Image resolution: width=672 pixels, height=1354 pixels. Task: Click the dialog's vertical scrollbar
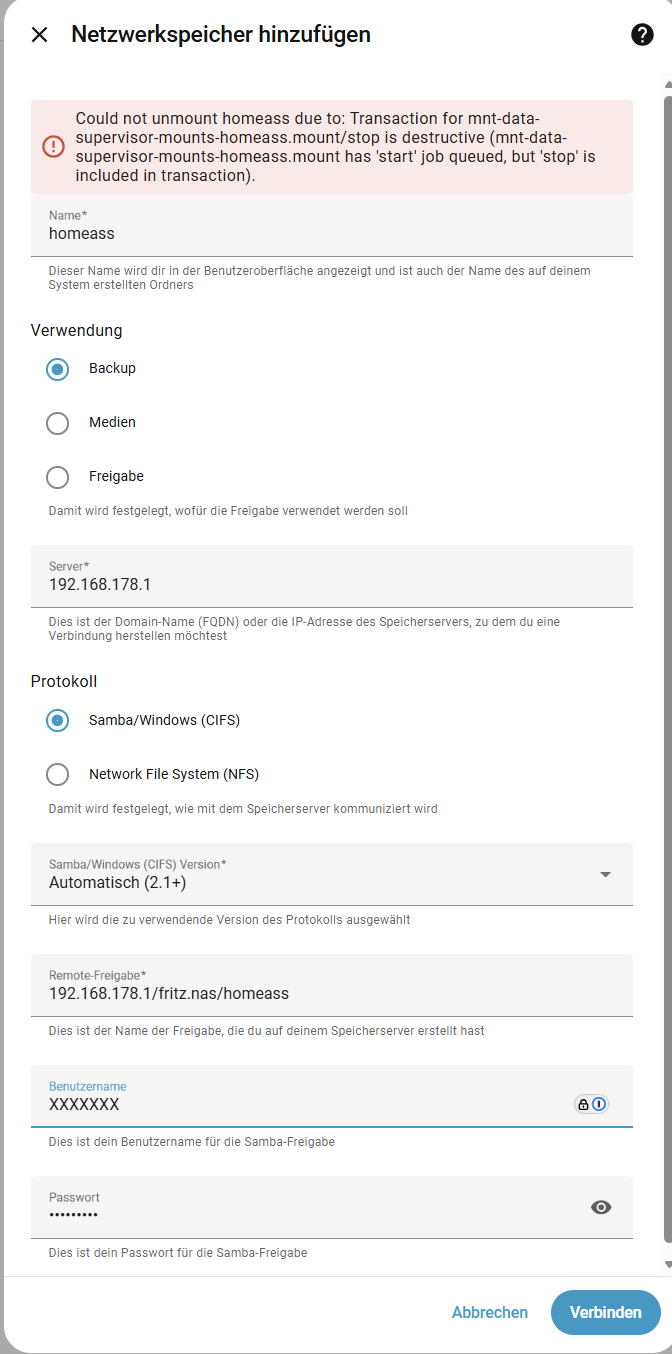(x=668, y=670)
